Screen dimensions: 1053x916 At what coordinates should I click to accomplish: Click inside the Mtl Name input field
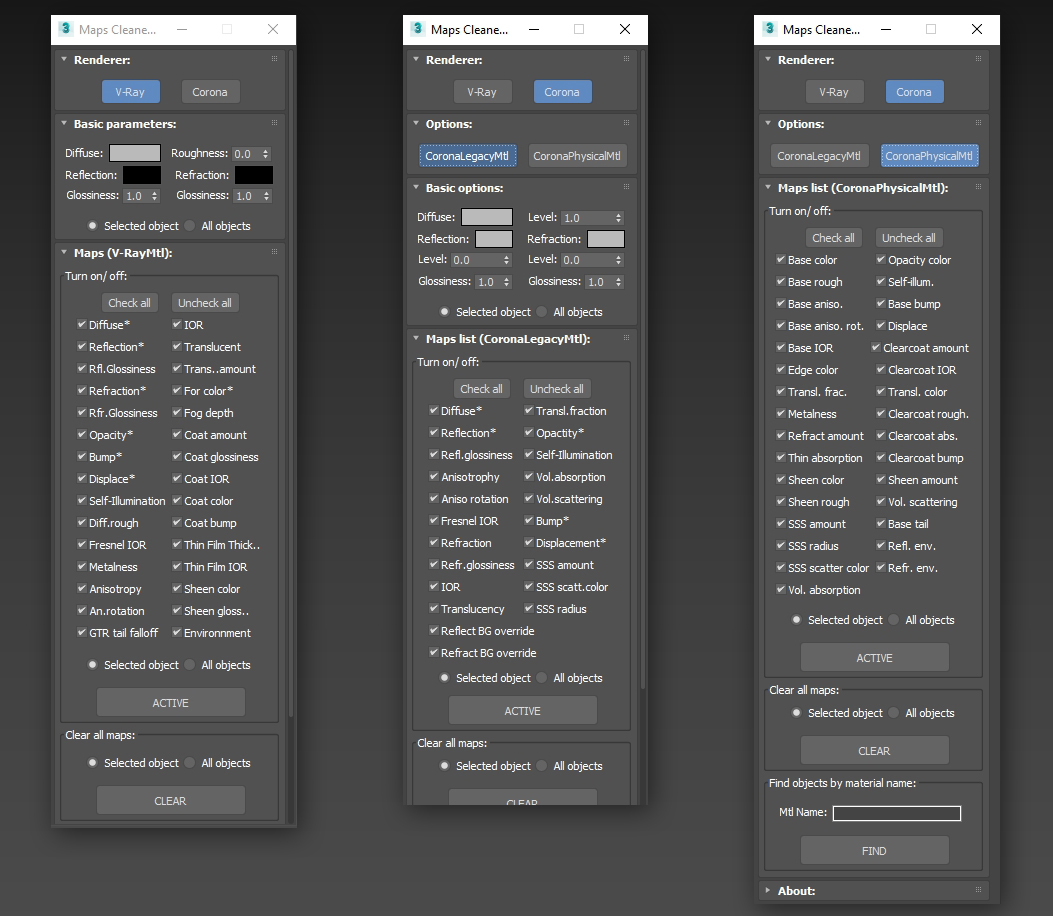[896, 813]
